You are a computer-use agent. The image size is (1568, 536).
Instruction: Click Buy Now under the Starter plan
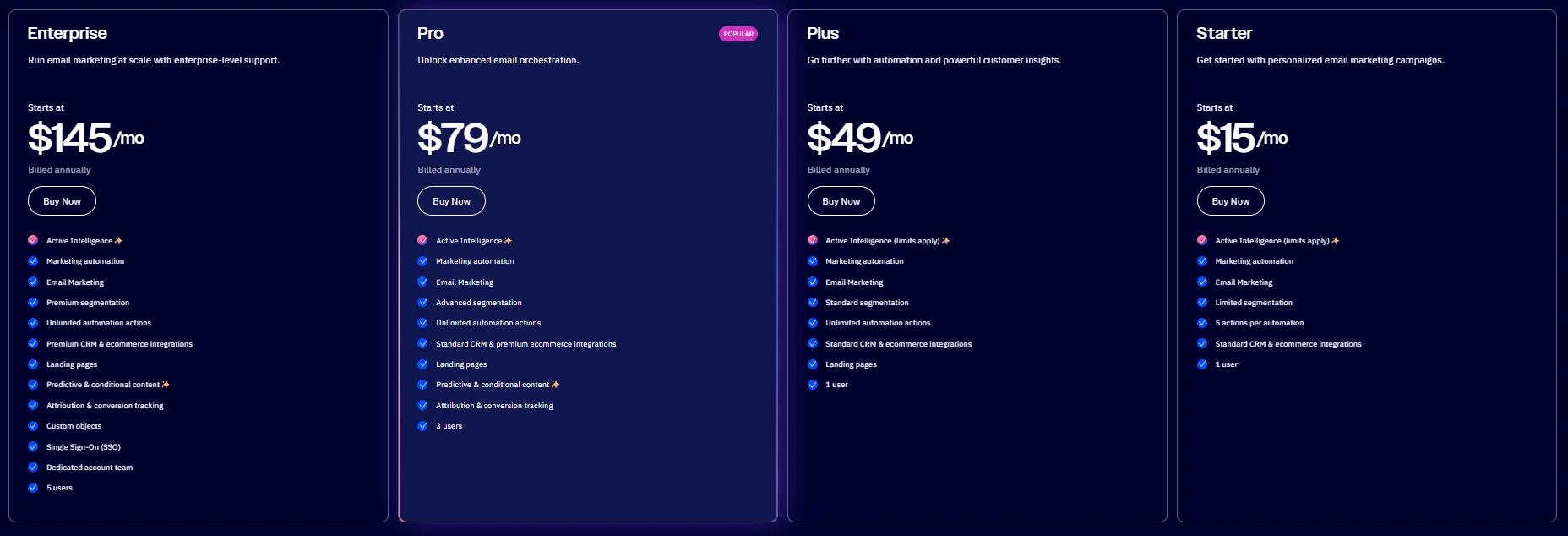[1230, 200]
